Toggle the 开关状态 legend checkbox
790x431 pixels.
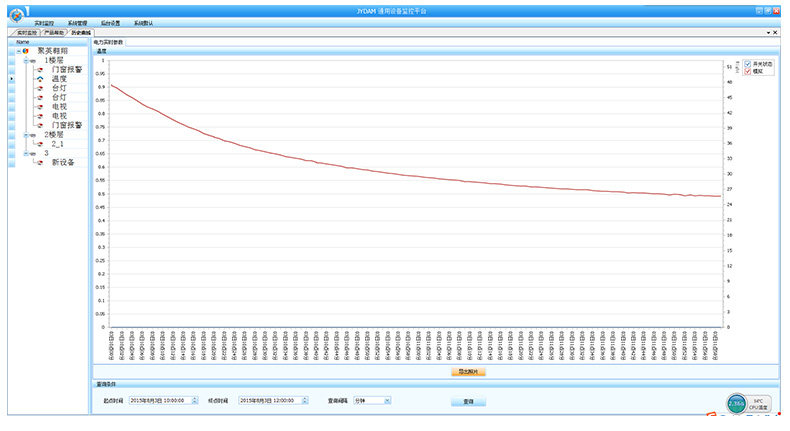[746, 63]
